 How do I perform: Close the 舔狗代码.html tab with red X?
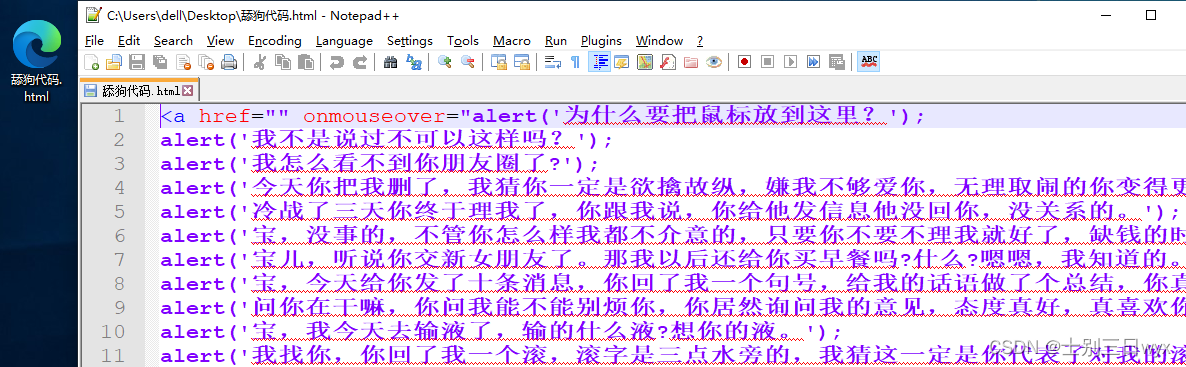(188, 91)
